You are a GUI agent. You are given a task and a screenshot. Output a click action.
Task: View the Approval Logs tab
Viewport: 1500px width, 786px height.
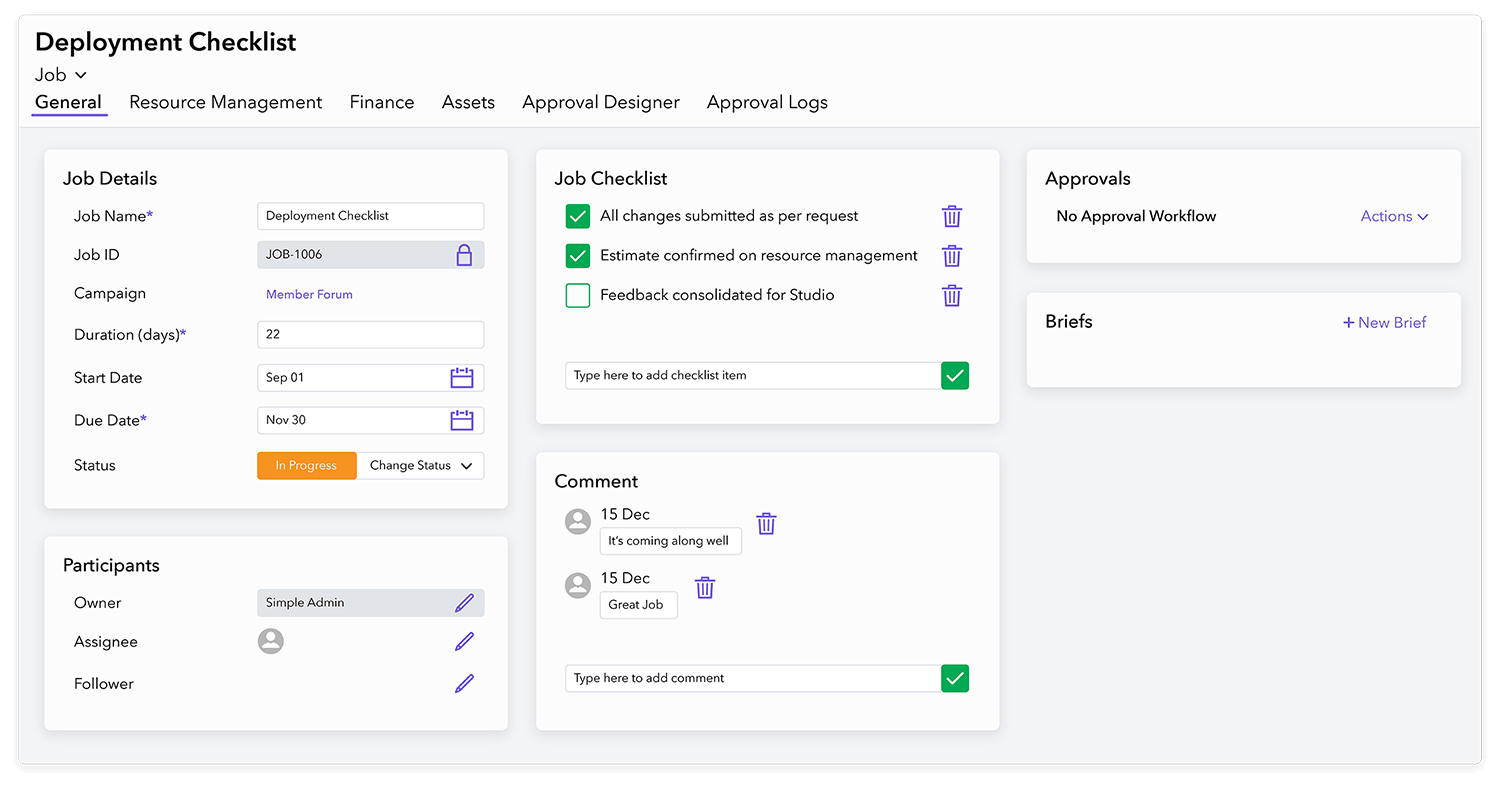coord(767,102)
